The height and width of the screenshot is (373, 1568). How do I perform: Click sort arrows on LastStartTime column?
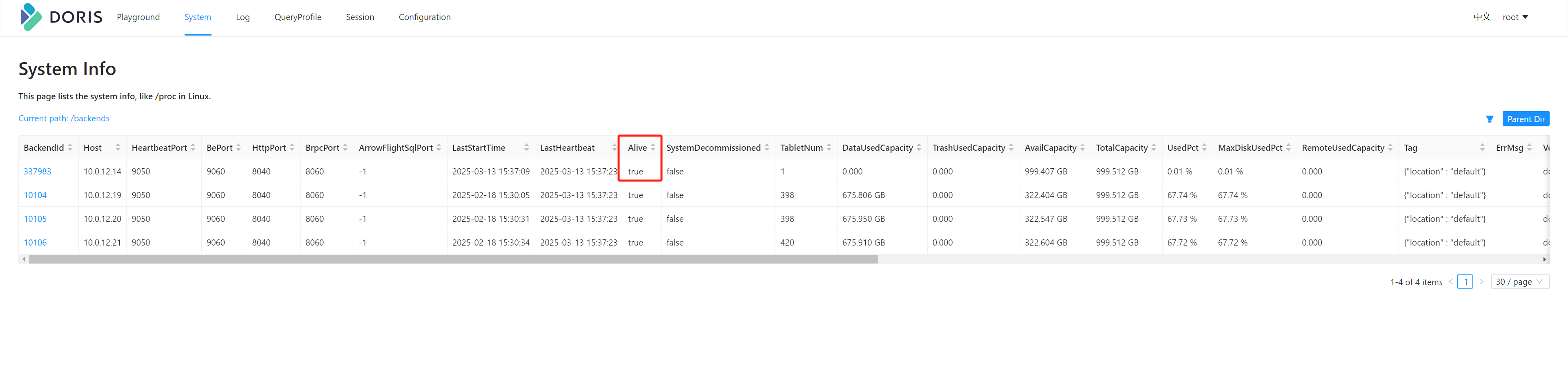[526, 147]
